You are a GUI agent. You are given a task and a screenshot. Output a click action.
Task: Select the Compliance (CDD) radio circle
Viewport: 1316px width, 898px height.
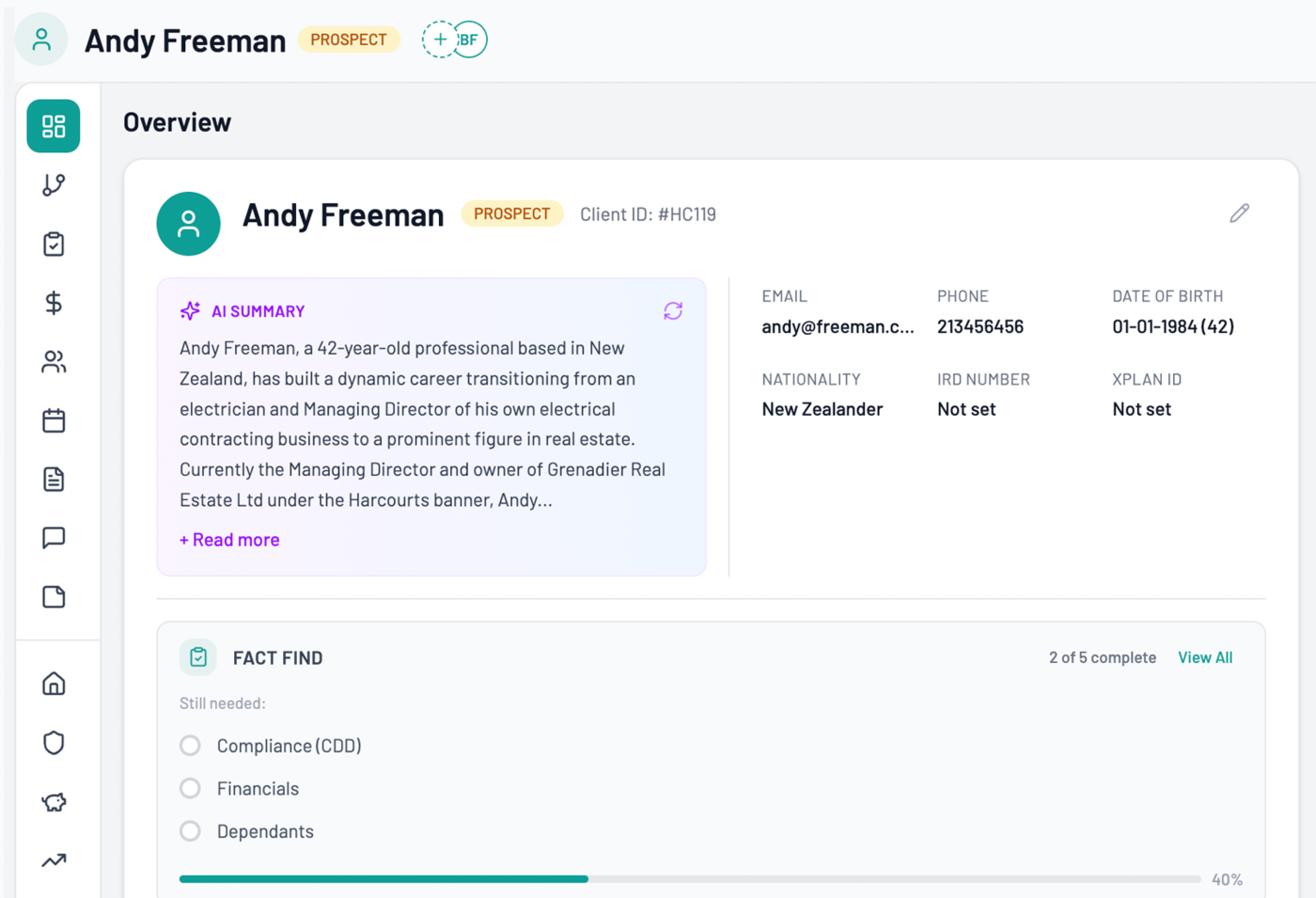click(x=190, y=745)
